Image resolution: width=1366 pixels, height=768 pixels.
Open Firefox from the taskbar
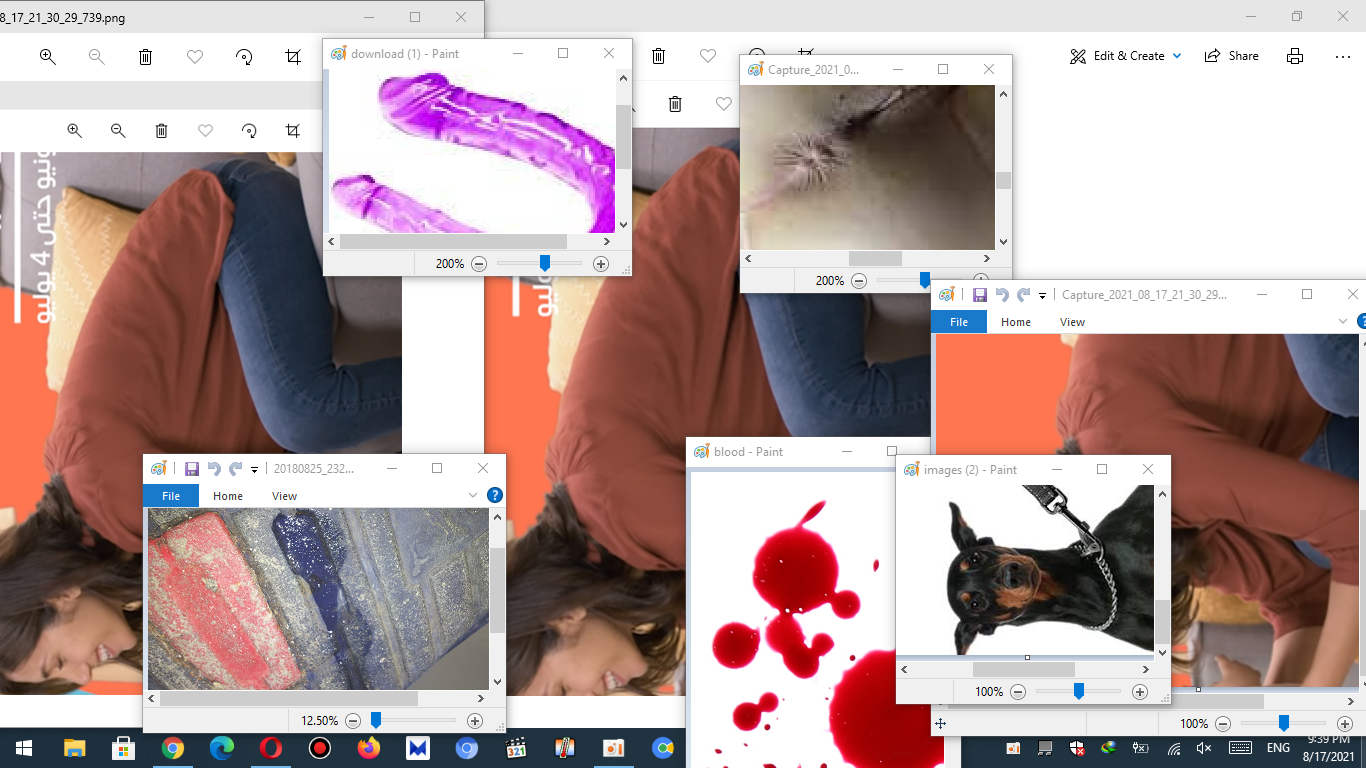tap(369, 748)
